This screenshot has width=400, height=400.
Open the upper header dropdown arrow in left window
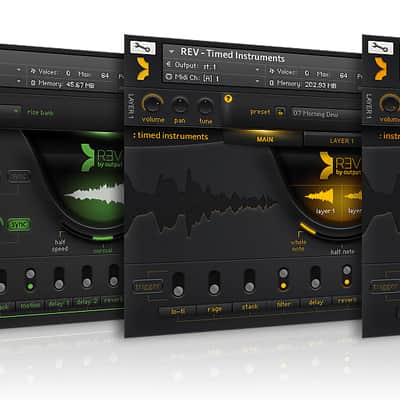pyautogui.click(x=19, y=70)
